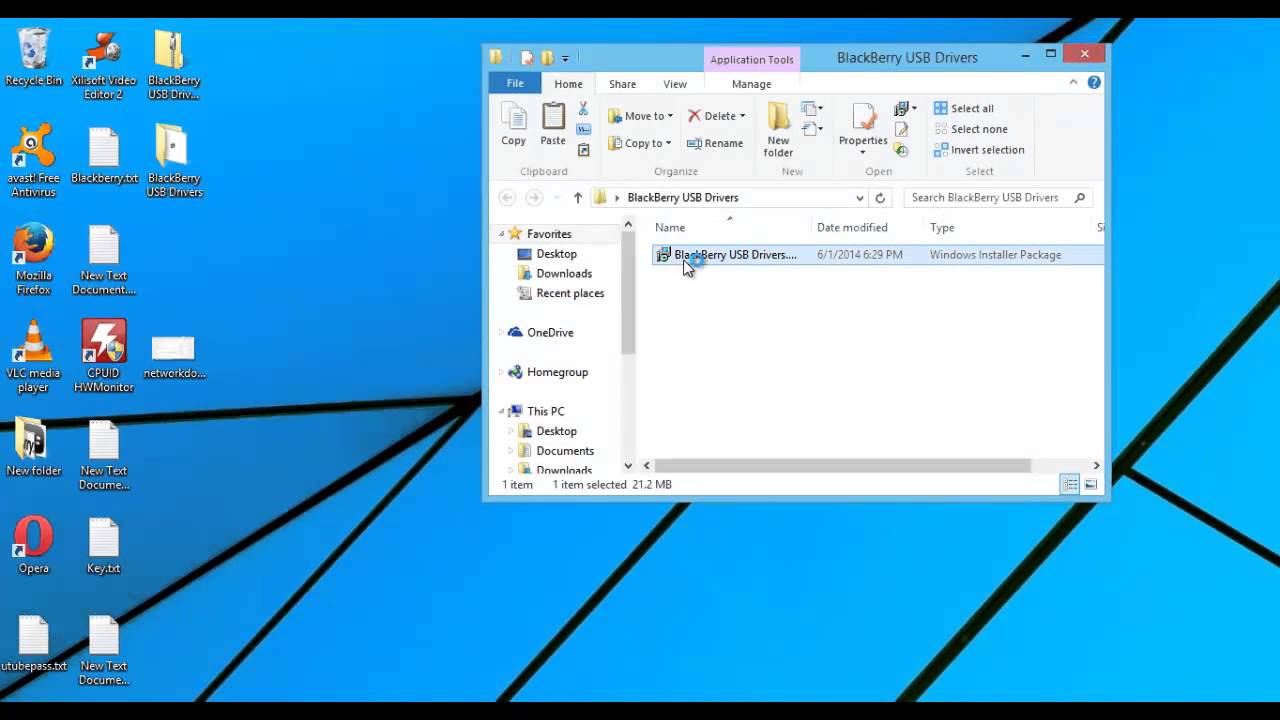Click the Properties checkmark icon
The image size is (1280, 720).
pyautogui.click(x=863, y=118)
